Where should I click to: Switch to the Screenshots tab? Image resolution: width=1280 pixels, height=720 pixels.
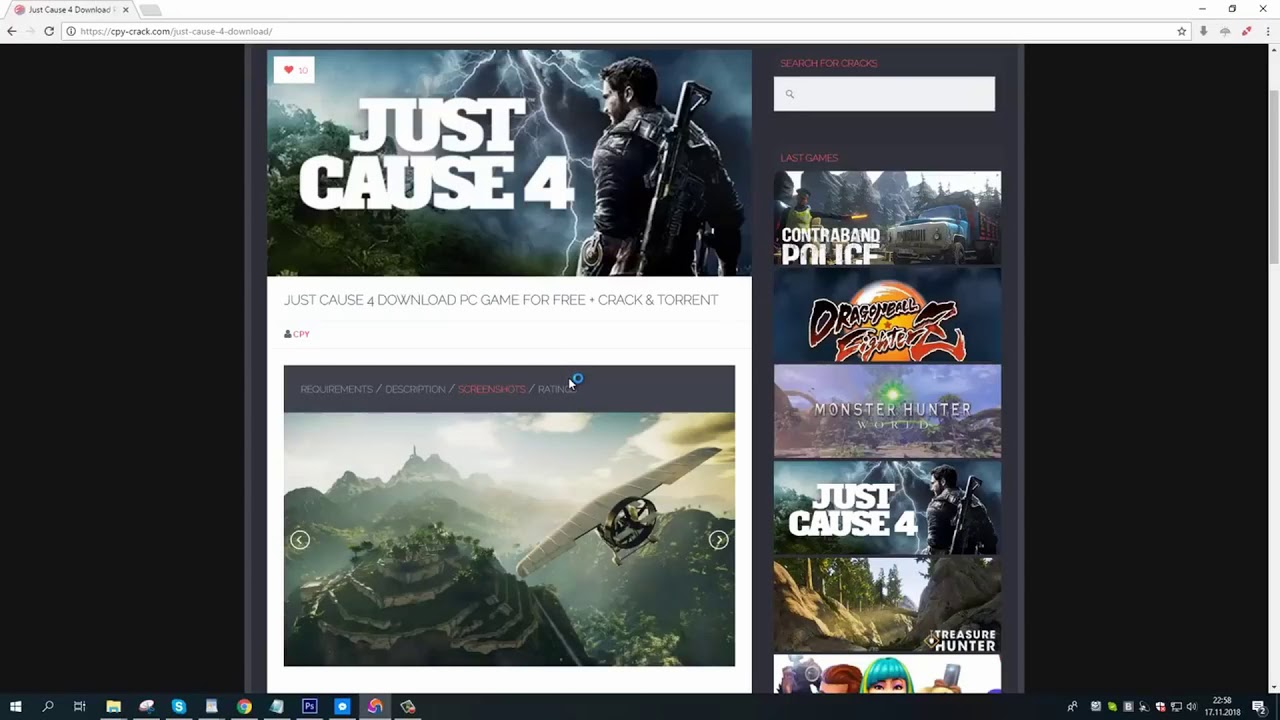(x=491, y=389)
